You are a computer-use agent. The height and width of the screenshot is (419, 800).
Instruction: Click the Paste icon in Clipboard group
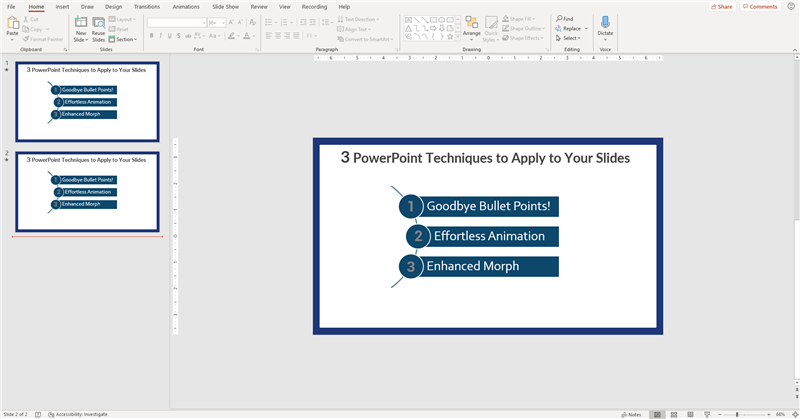(x=12, y=23)
